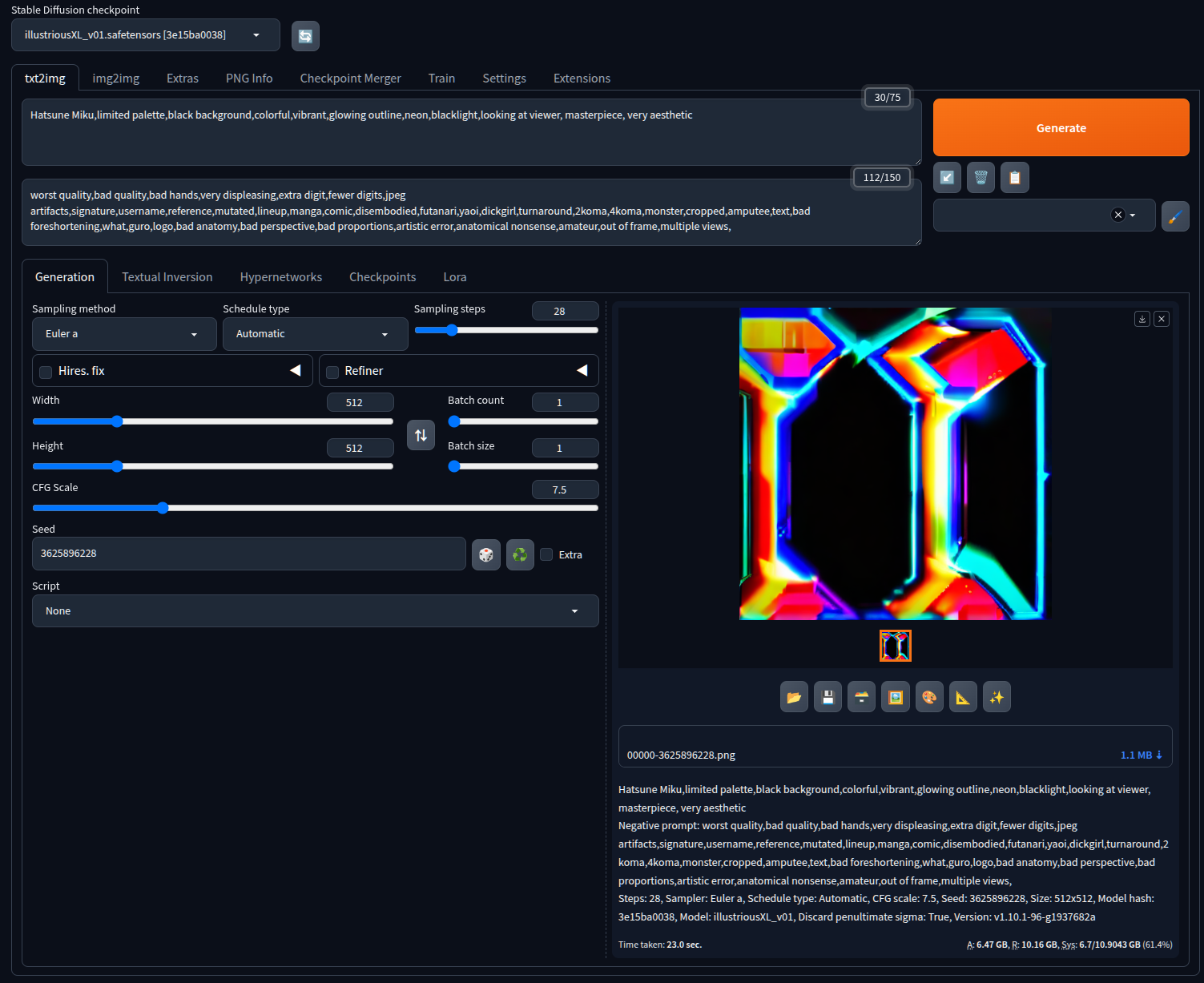This screenshot has width=1204, height=983.
Task: Click the generated neon preview image
Action: pos(896,464)
